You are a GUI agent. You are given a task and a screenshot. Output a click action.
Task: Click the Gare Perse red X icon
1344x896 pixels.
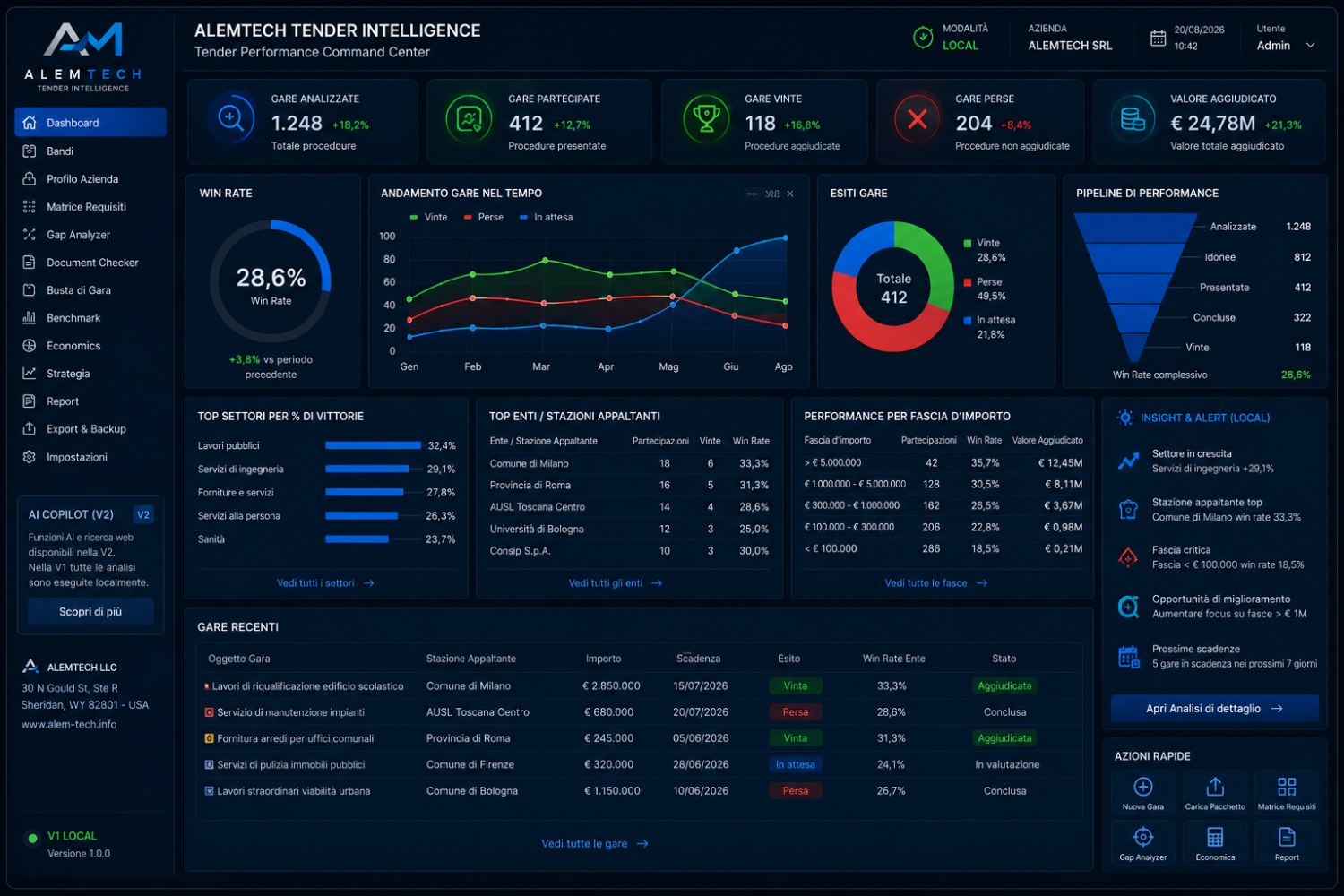[x=918, y=118]
